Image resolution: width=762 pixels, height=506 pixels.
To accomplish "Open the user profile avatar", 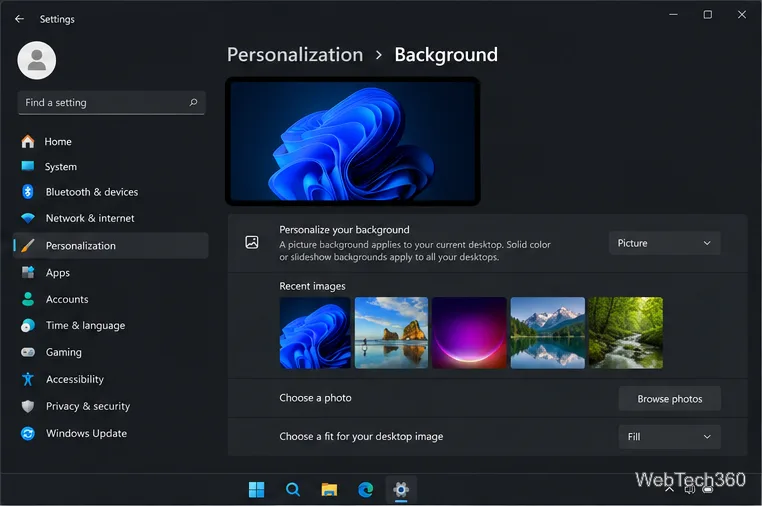I will 36,60.
